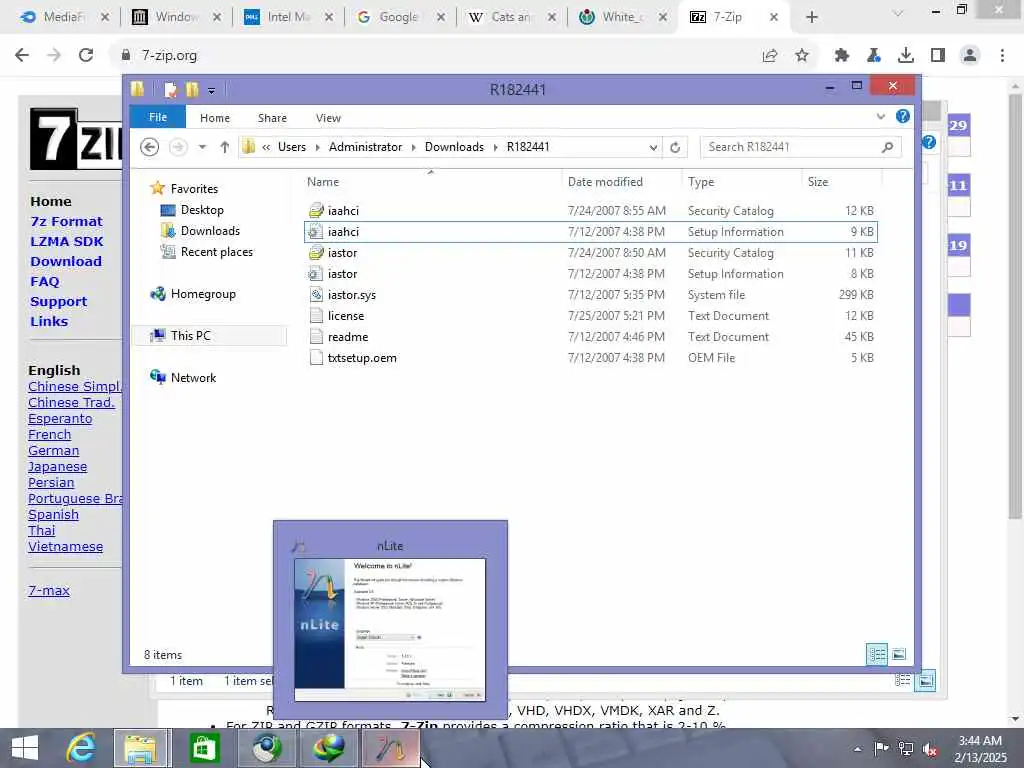Open Quick Access Toolbar customize dropdown
The width and height of the screenshot is (1024, 768).
tap(212, 90)
